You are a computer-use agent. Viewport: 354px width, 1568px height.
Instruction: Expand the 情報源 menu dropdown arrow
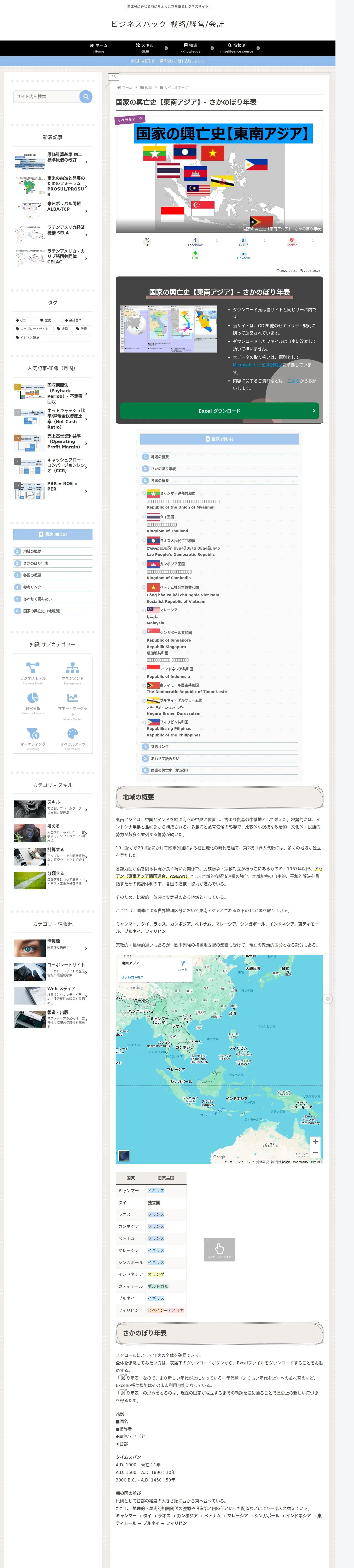tap(258, 48)
